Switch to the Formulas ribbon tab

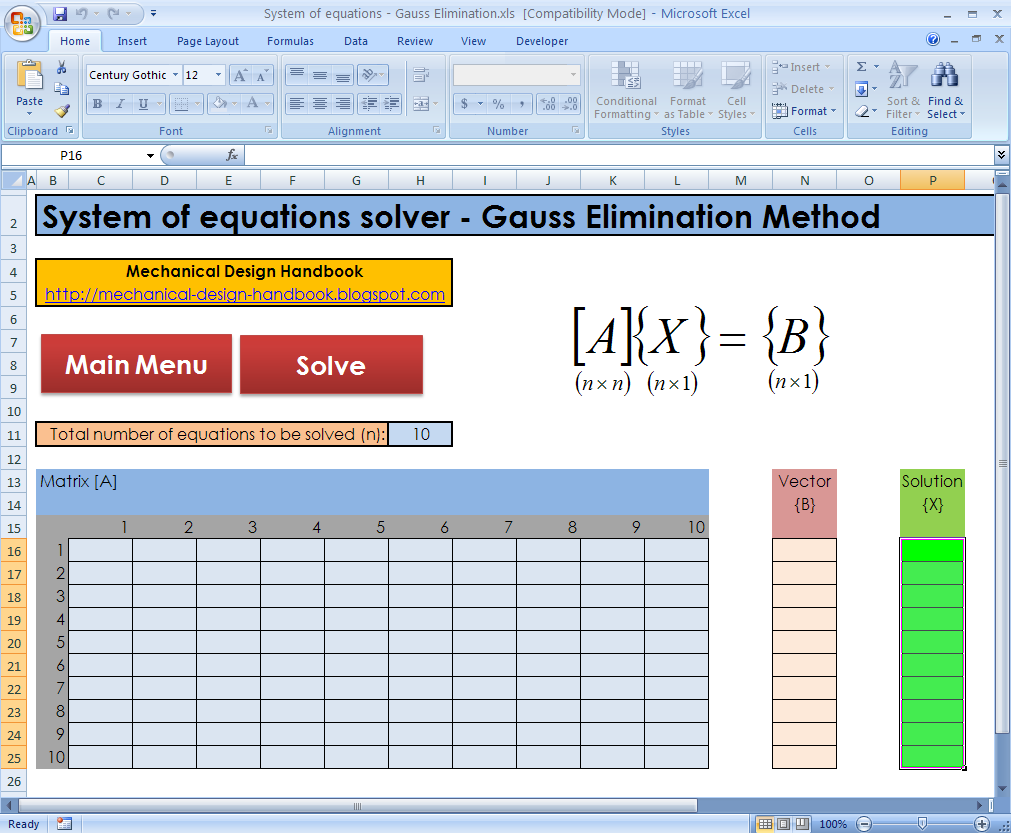coord(290,41)
